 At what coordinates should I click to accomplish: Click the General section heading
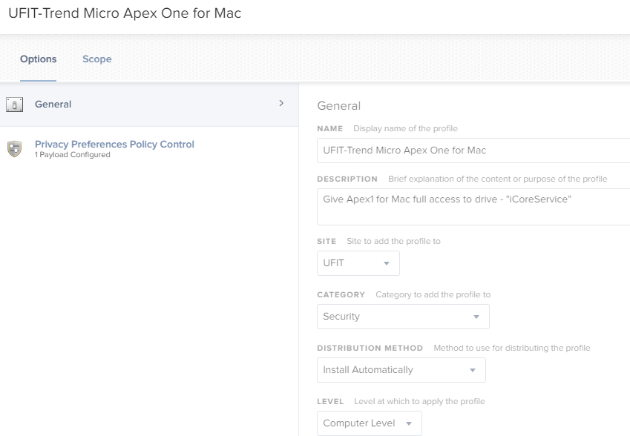[x=339, y=106]
